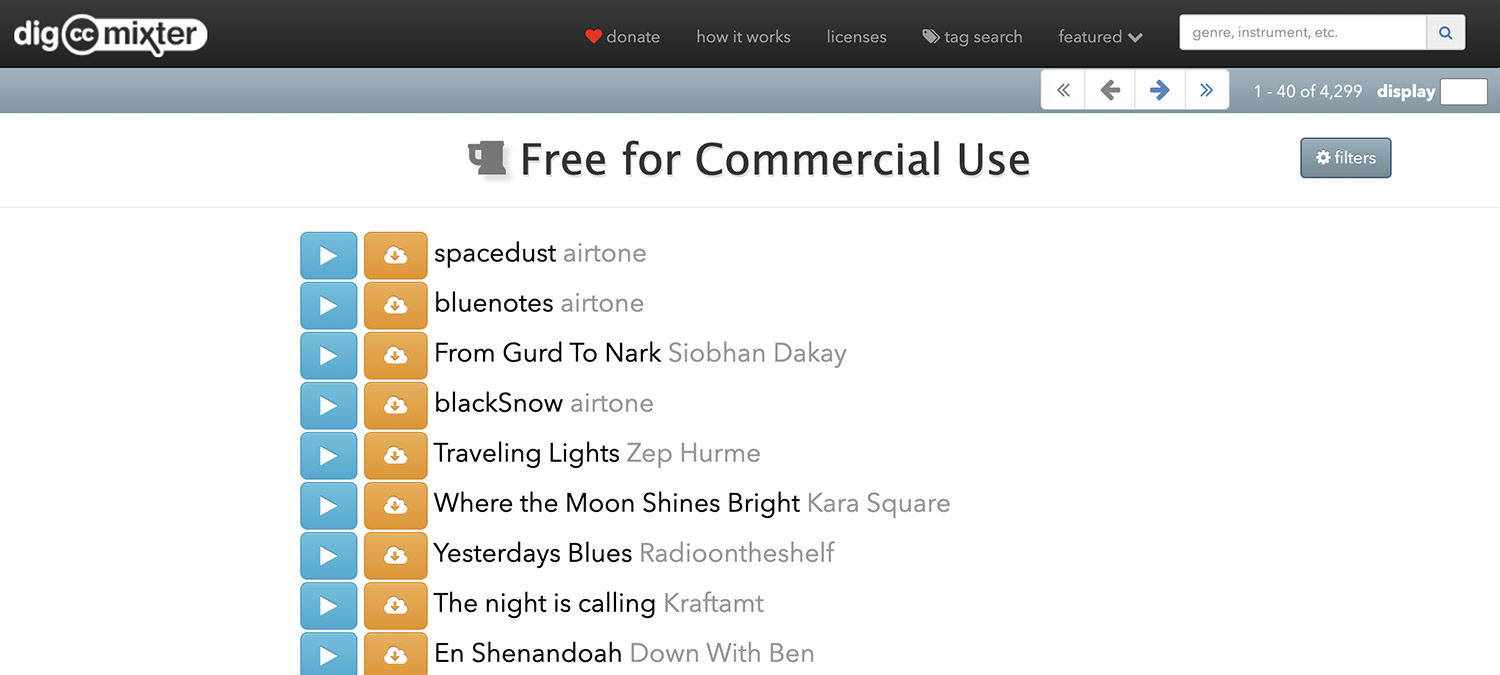Open the filters panel
Screen dimensions: 1500x675
1345,158
